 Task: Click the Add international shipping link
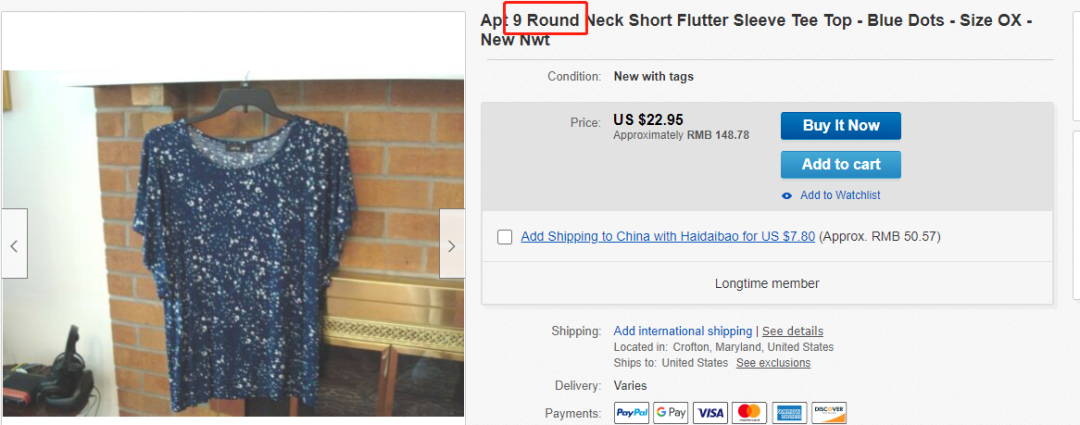coord(682,331)
